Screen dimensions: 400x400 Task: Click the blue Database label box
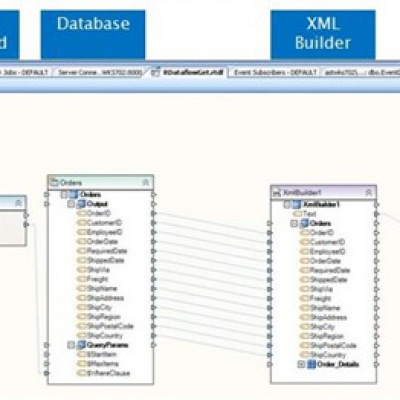93,34
